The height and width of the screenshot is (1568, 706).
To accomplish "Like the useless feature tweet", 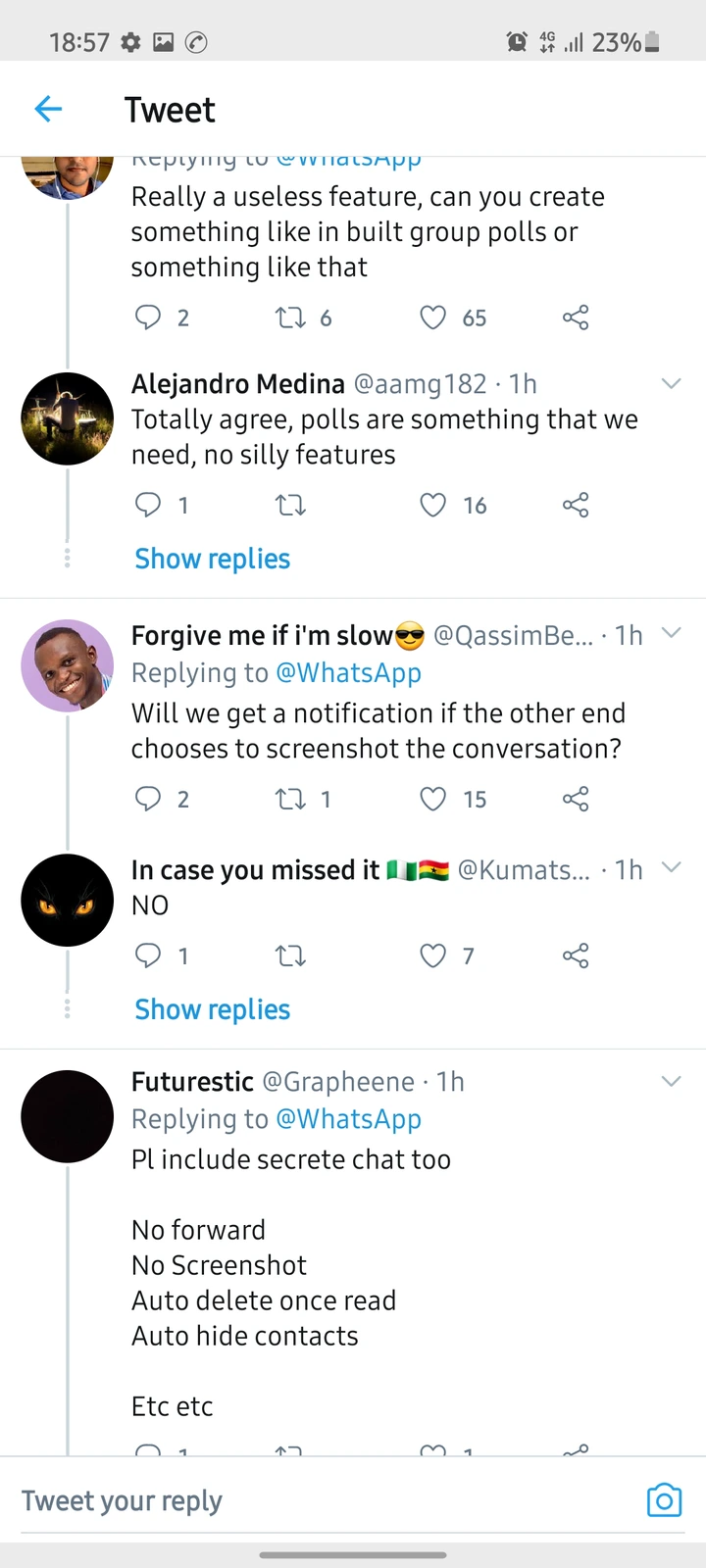I will (433, 318).
